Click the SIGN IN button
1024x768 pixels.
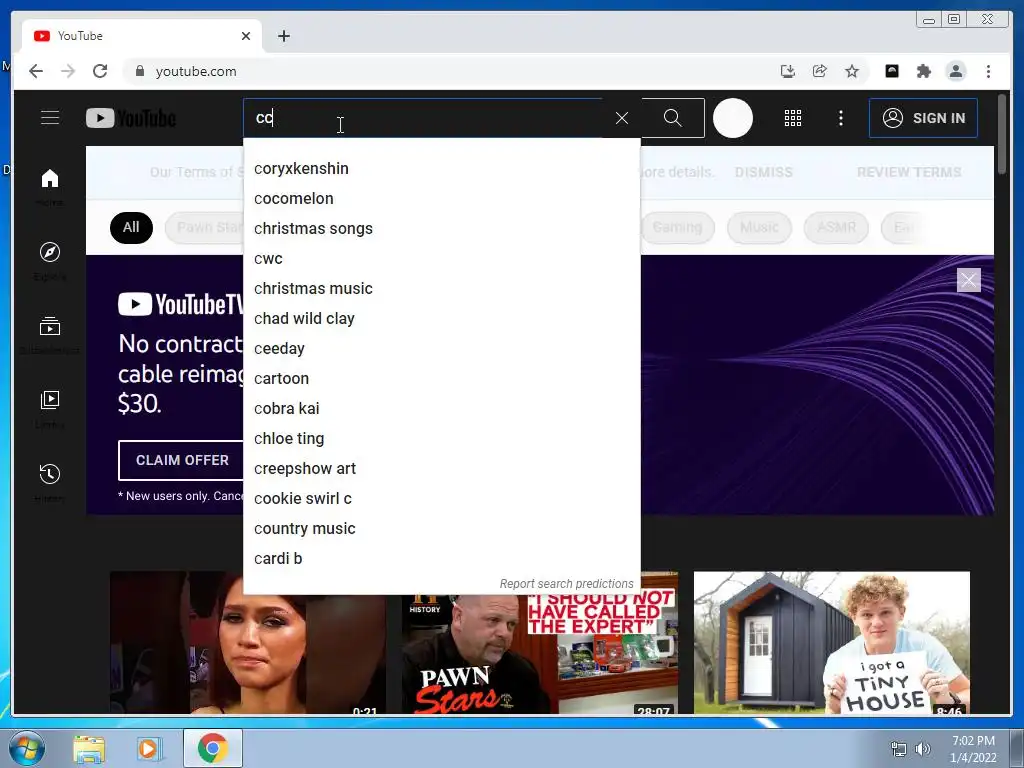click(923, 118)
